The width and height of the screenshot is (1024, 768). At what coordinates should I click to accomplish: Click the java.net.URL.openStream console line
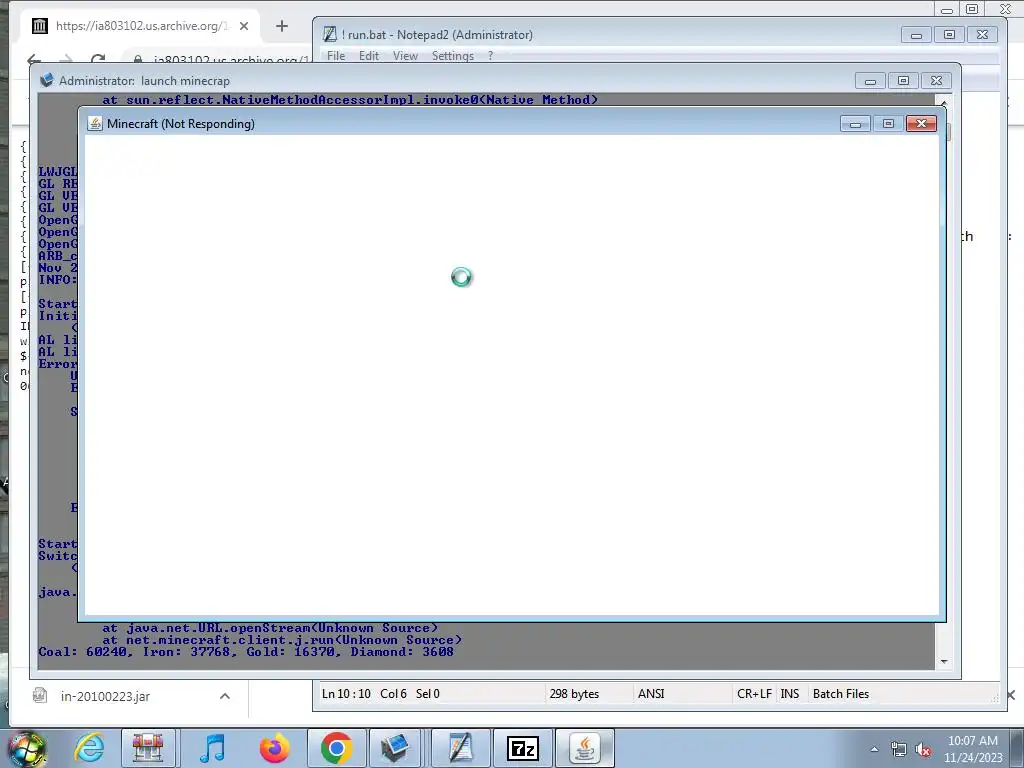(x=270, y=628)
